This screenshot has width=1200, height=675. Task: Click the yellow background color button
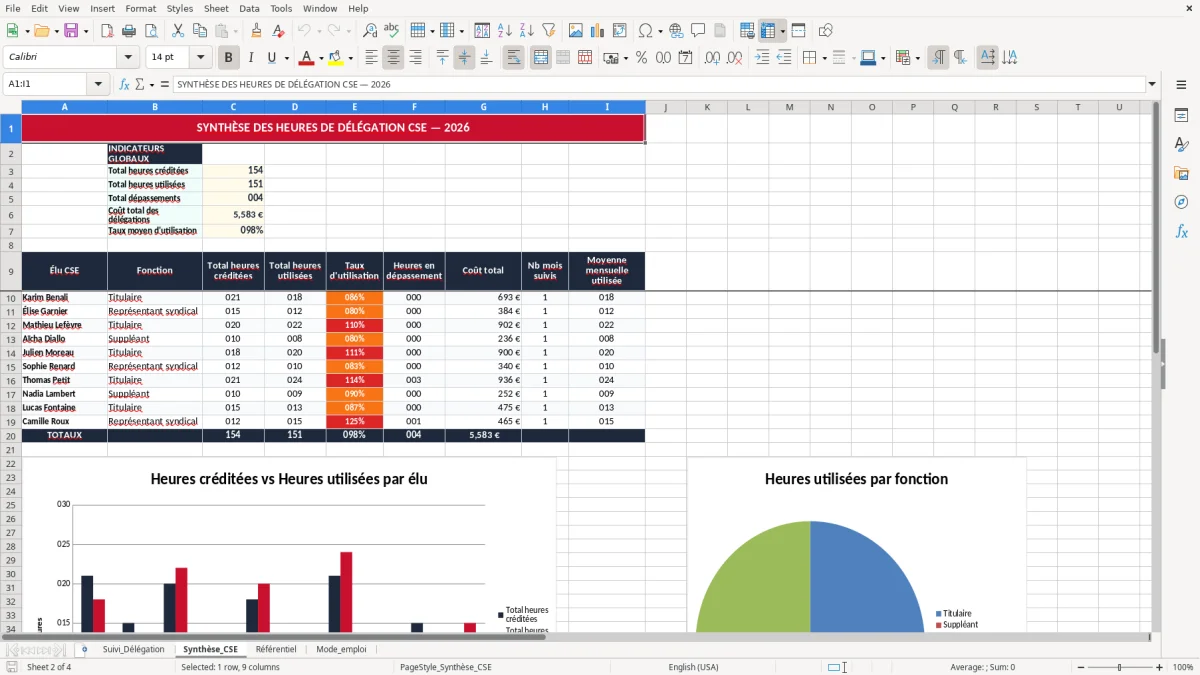click(336, 58)
